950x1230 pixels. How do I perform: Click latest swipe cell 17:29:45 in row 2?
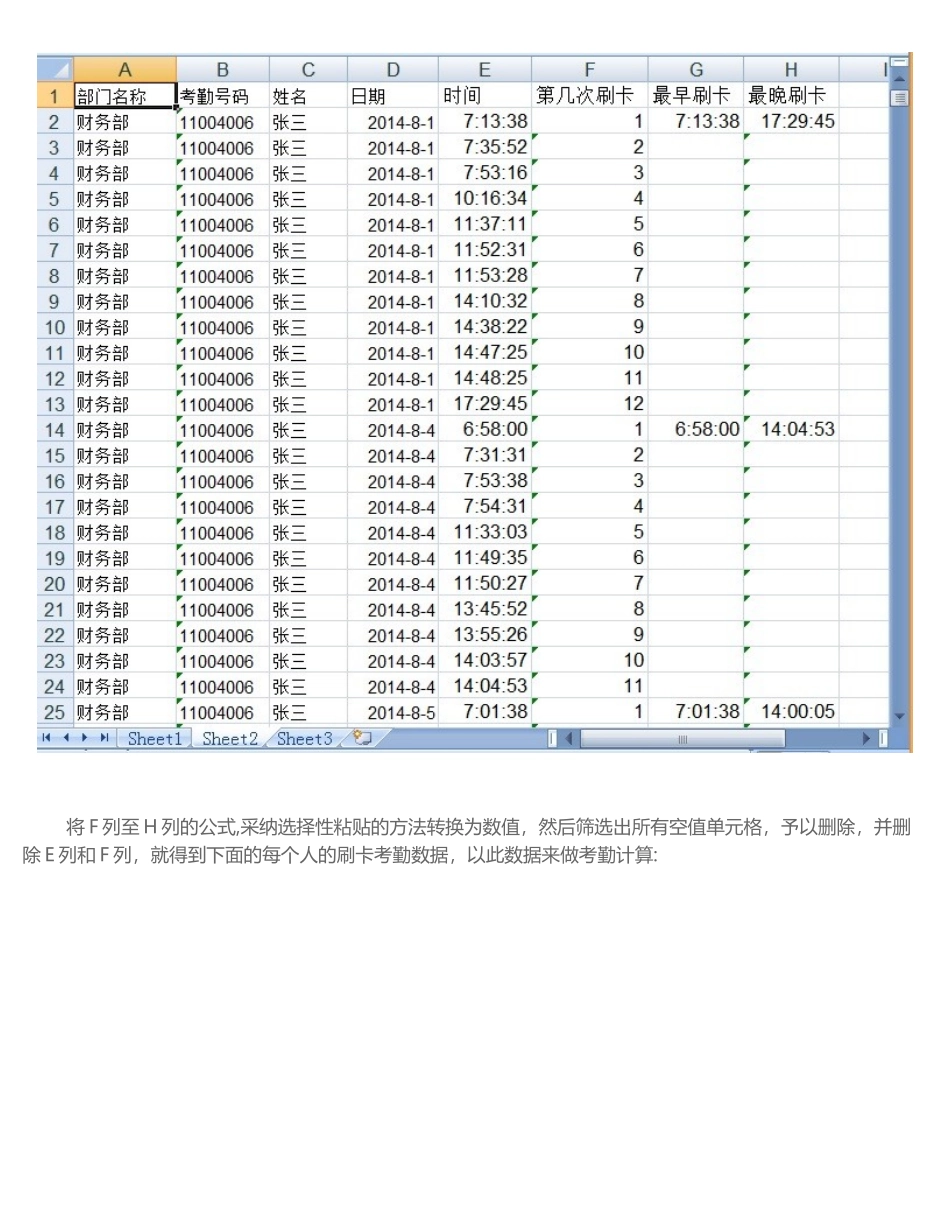791,122
